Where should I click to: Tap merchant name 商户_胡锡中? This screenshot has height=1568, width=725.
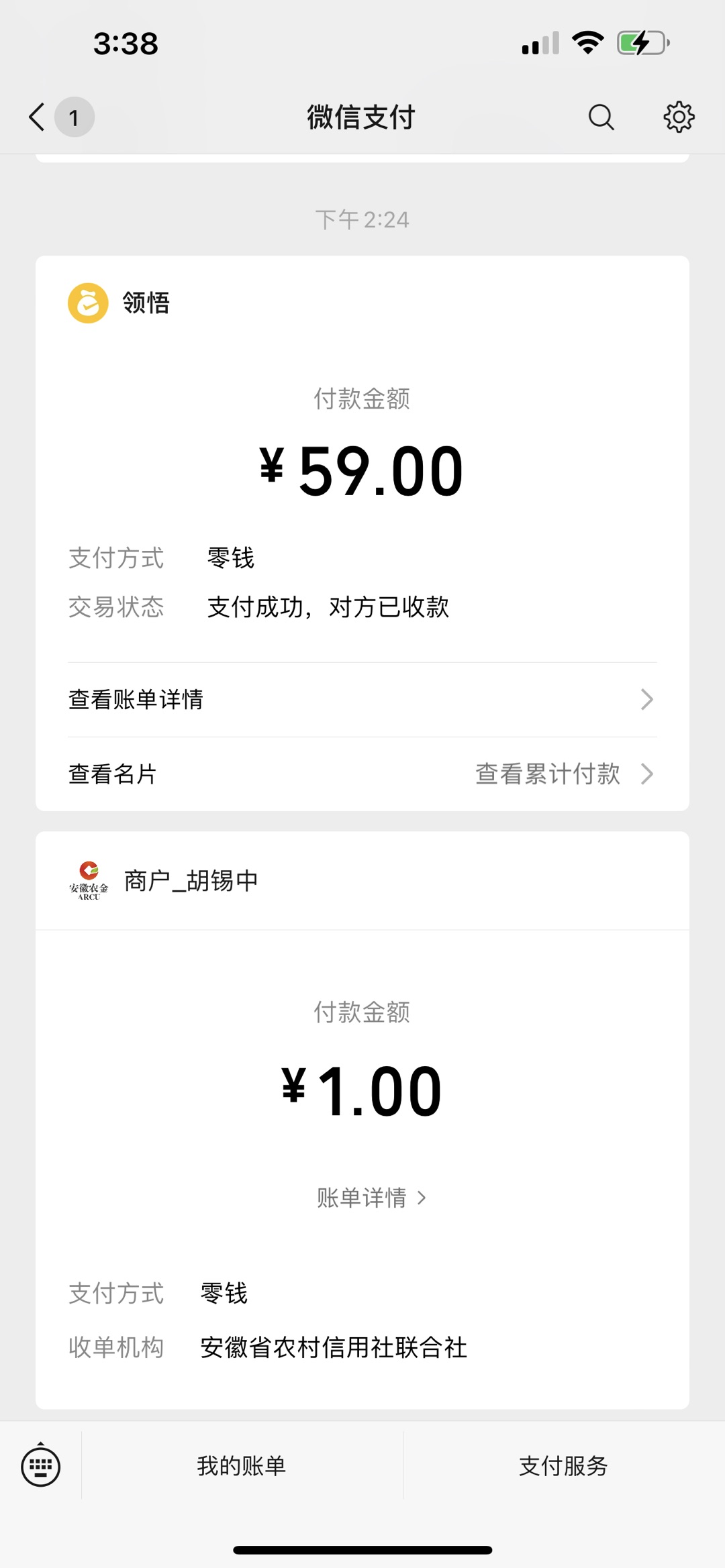(x=191, y=881)
